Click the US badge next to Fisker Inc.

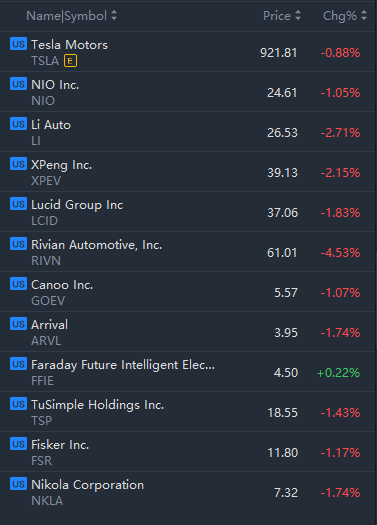tap(18, 444)
